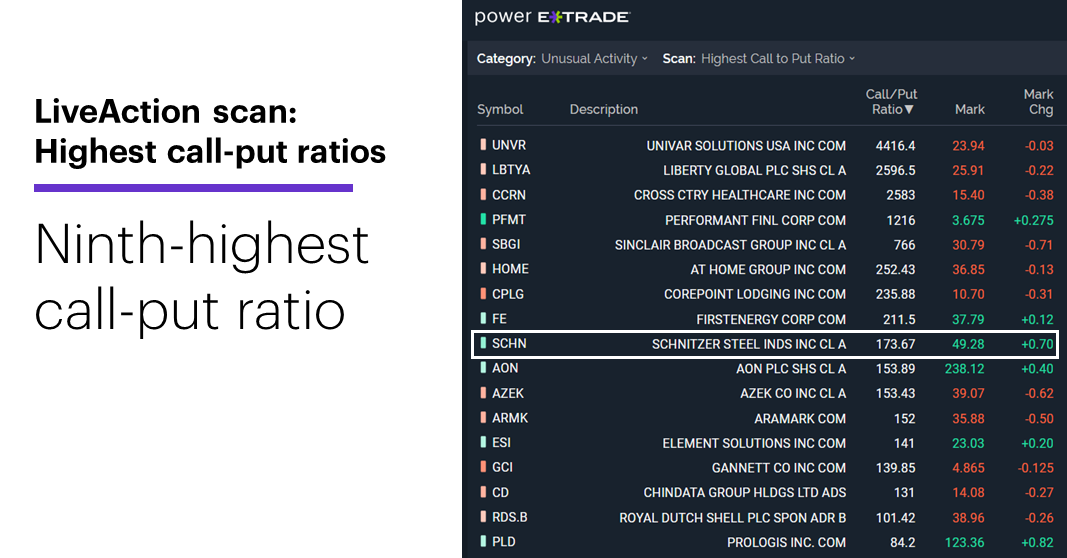Click Royal Dutch Shell description
Viewport: 1067px width, 558px height.
733,518
